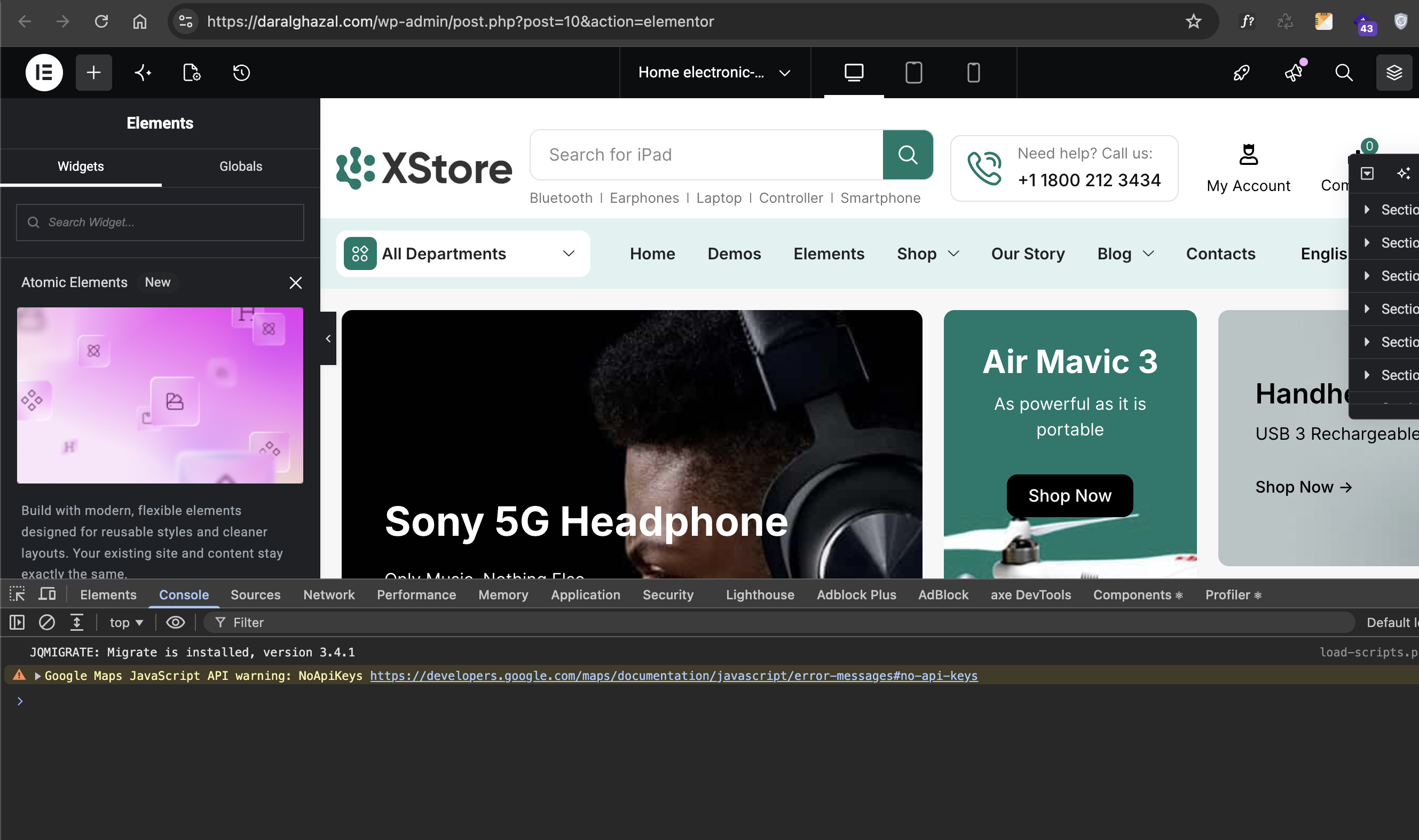Click the Shop Now arrow link on Handheld card

tap(1304, 487)
